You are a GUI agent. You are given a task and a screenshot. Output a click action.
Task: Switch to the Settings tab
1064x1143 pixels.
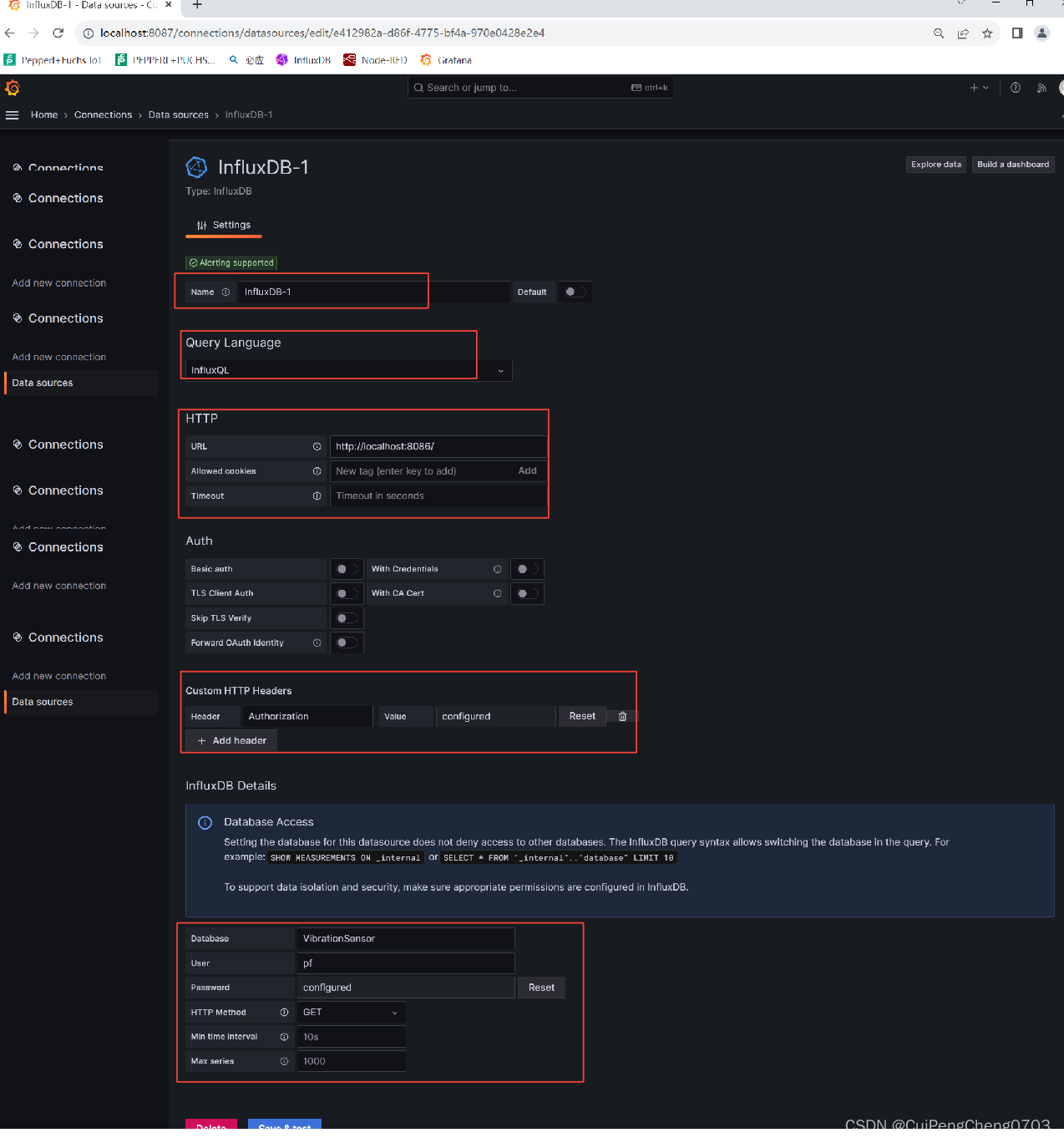[223, 225]
